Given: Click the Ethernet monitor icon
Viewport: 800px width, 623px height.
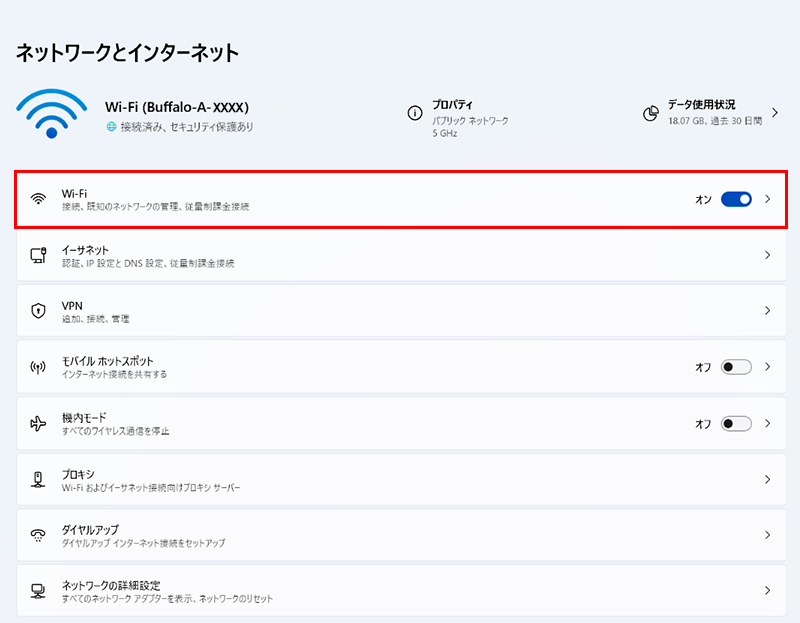Looking at the screenshot, I should click(38, 255).
